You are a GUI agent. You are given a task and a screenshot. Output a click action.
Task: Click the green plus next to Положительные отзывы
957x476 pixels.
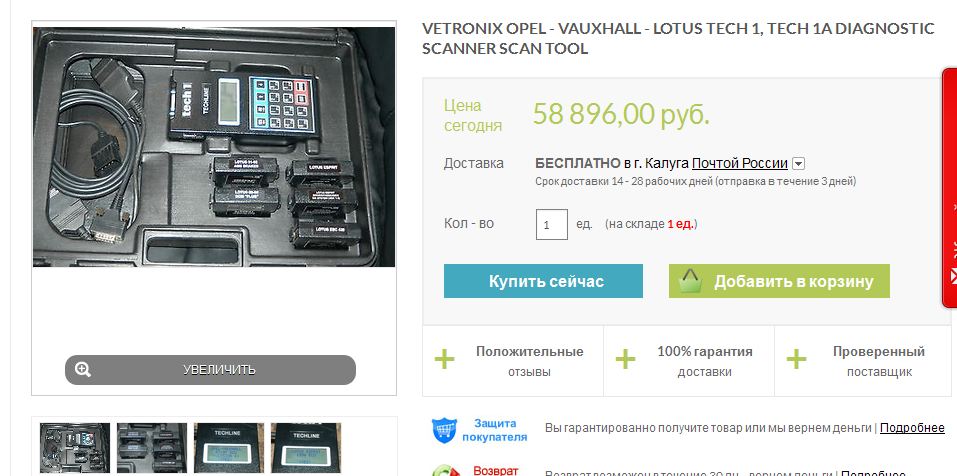[444, 359]
